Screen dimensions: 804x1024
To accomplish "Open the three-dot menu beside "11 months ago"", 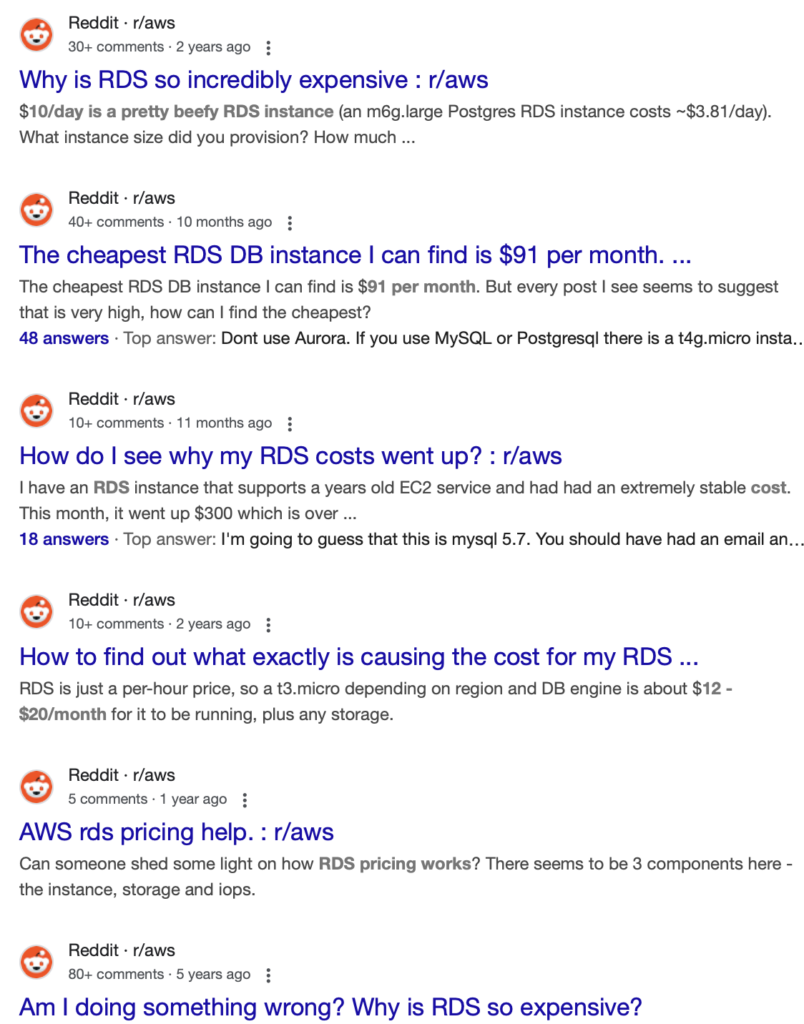I will pos(289,423).
